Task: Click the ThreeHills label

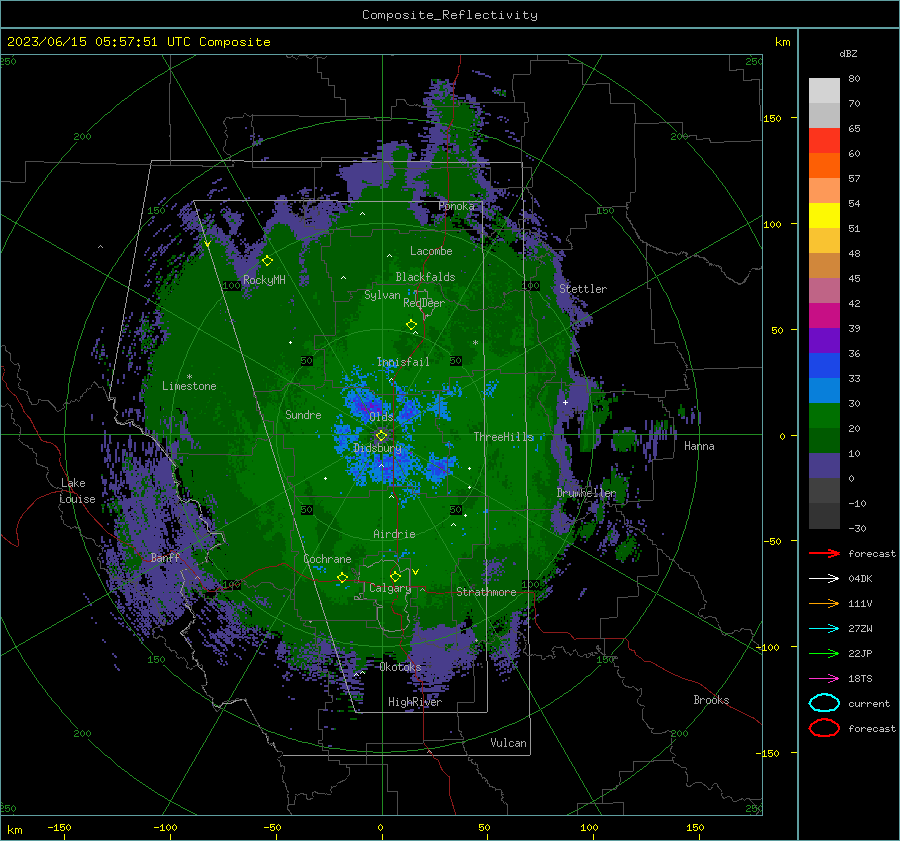Action: click(x=503, y=437)
